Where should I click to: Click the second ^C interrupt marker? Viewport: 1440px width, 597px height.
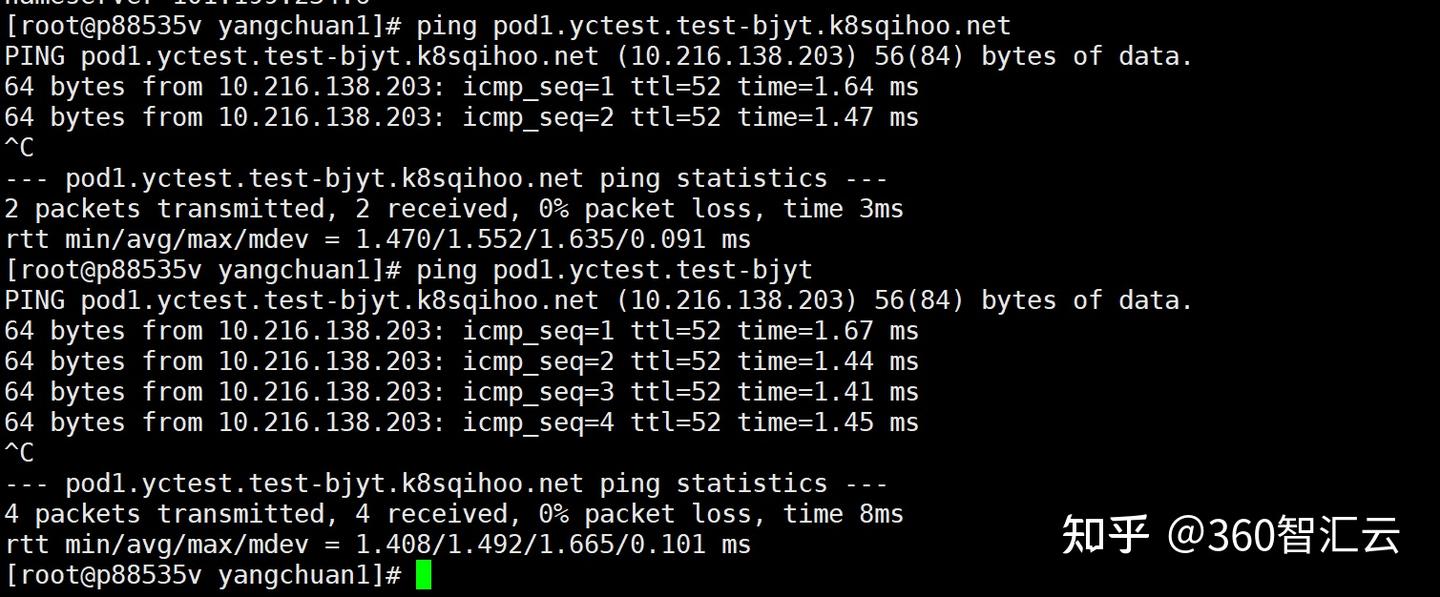[19, 454]
